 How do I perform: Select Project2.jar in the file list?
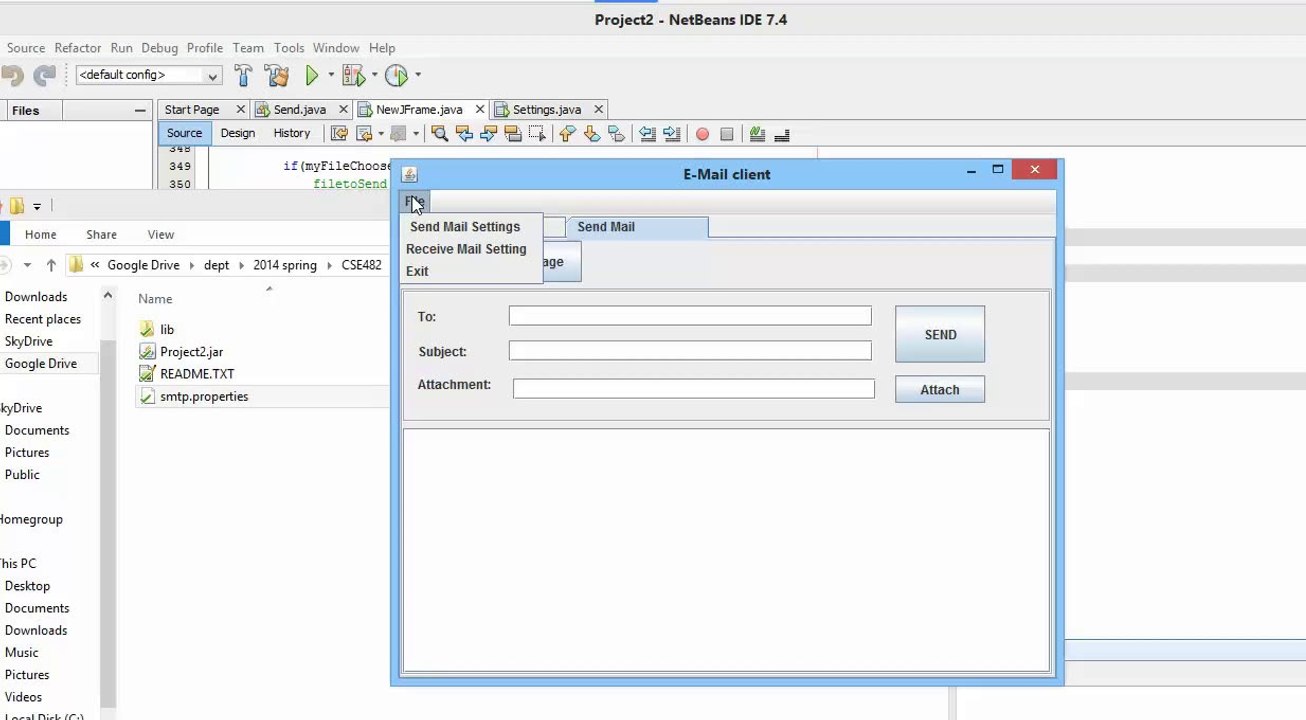click(191, 352)
